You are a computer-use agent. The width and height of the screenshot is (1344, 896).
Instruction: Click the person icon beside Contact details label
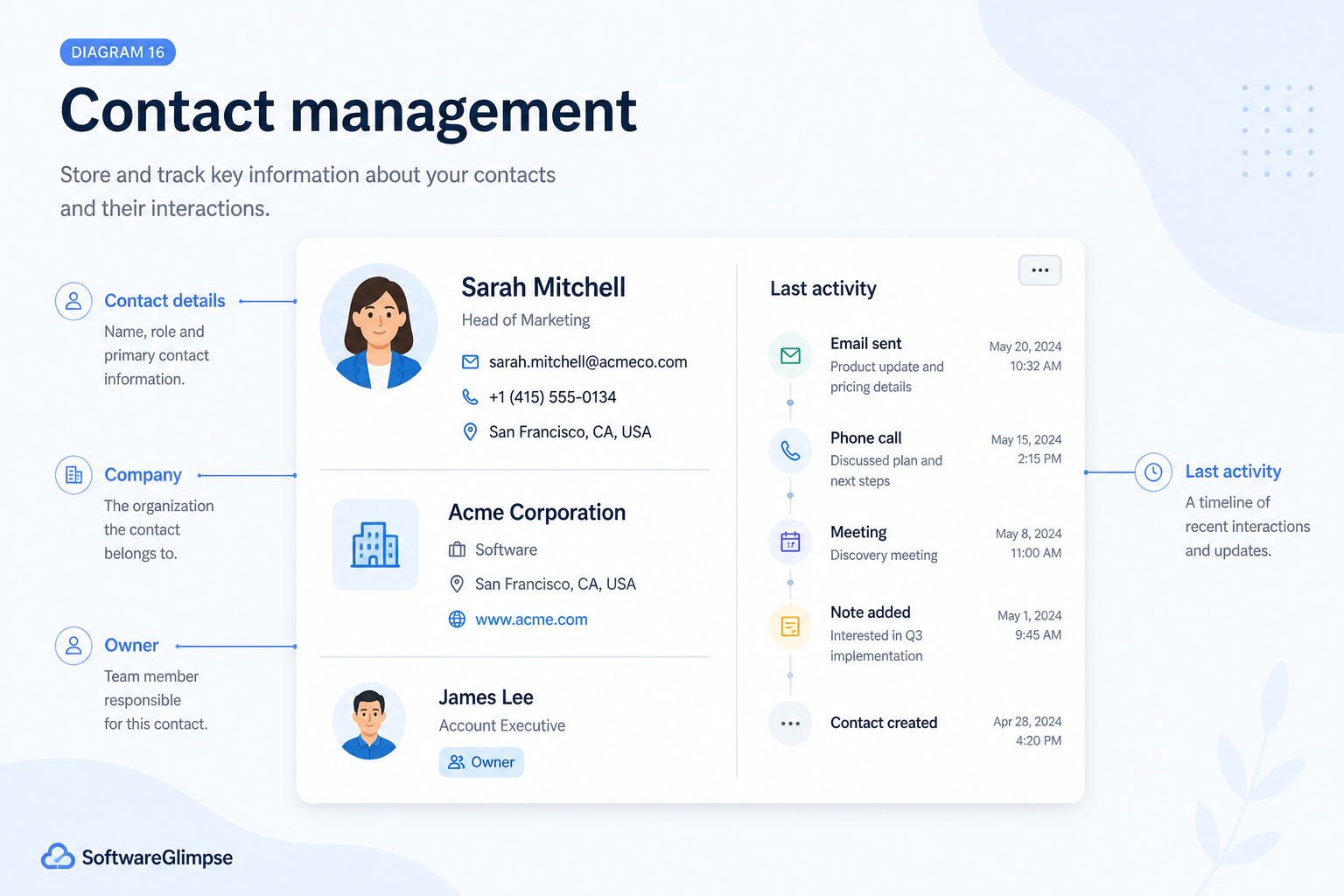click(x=73, y=301)
